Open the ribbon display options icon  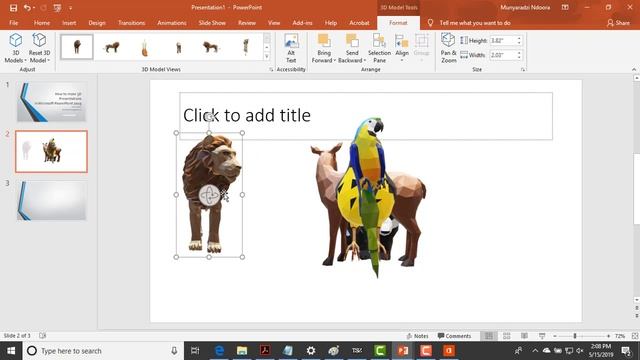(565, 7)
